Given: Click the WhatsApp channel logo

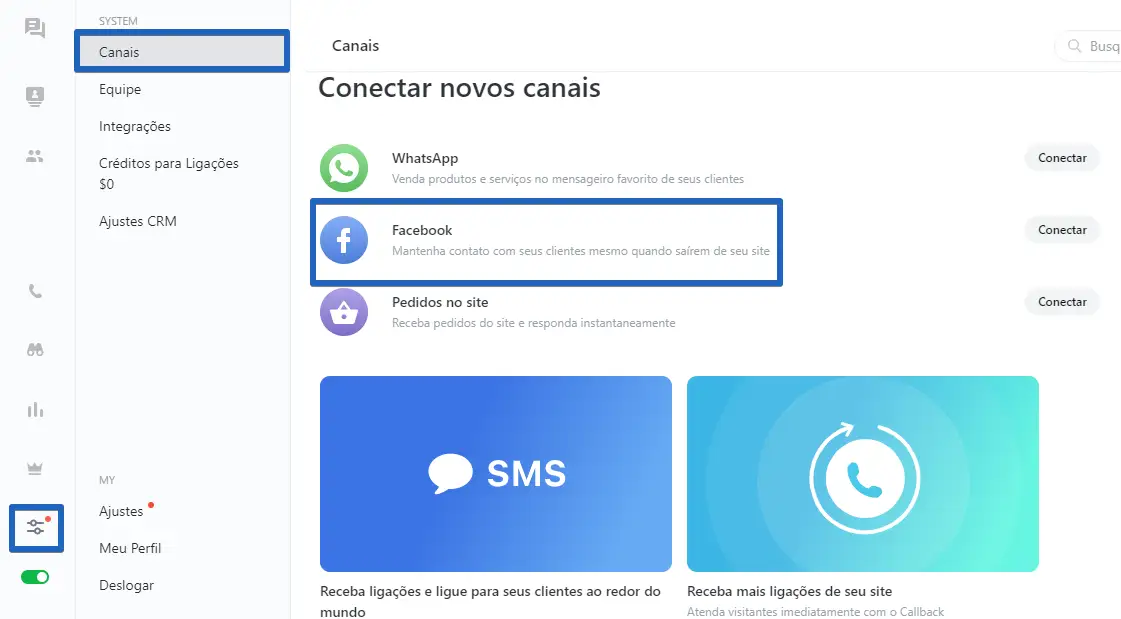Looking at the screenshot, I should coord(344,168).
